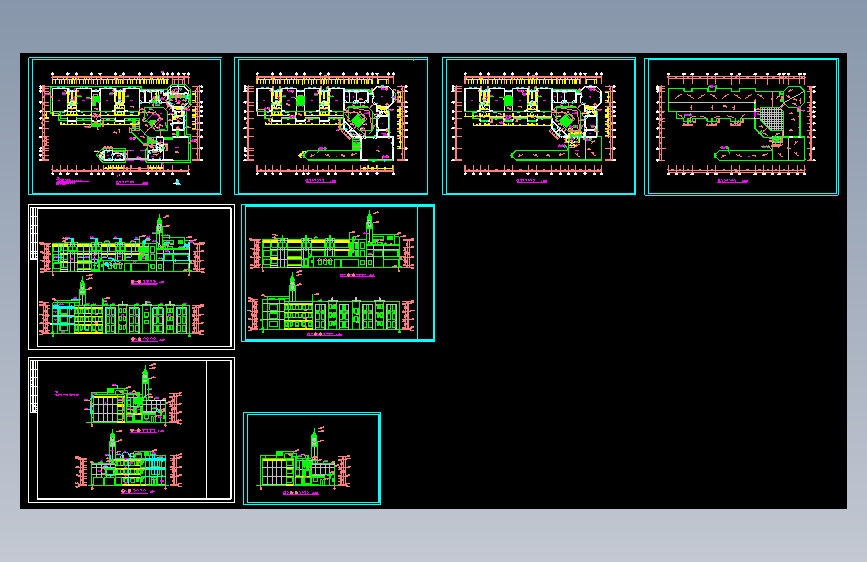Click the hatched gray area on roof plan
The image size is (867, 562).
pos(770,119)
